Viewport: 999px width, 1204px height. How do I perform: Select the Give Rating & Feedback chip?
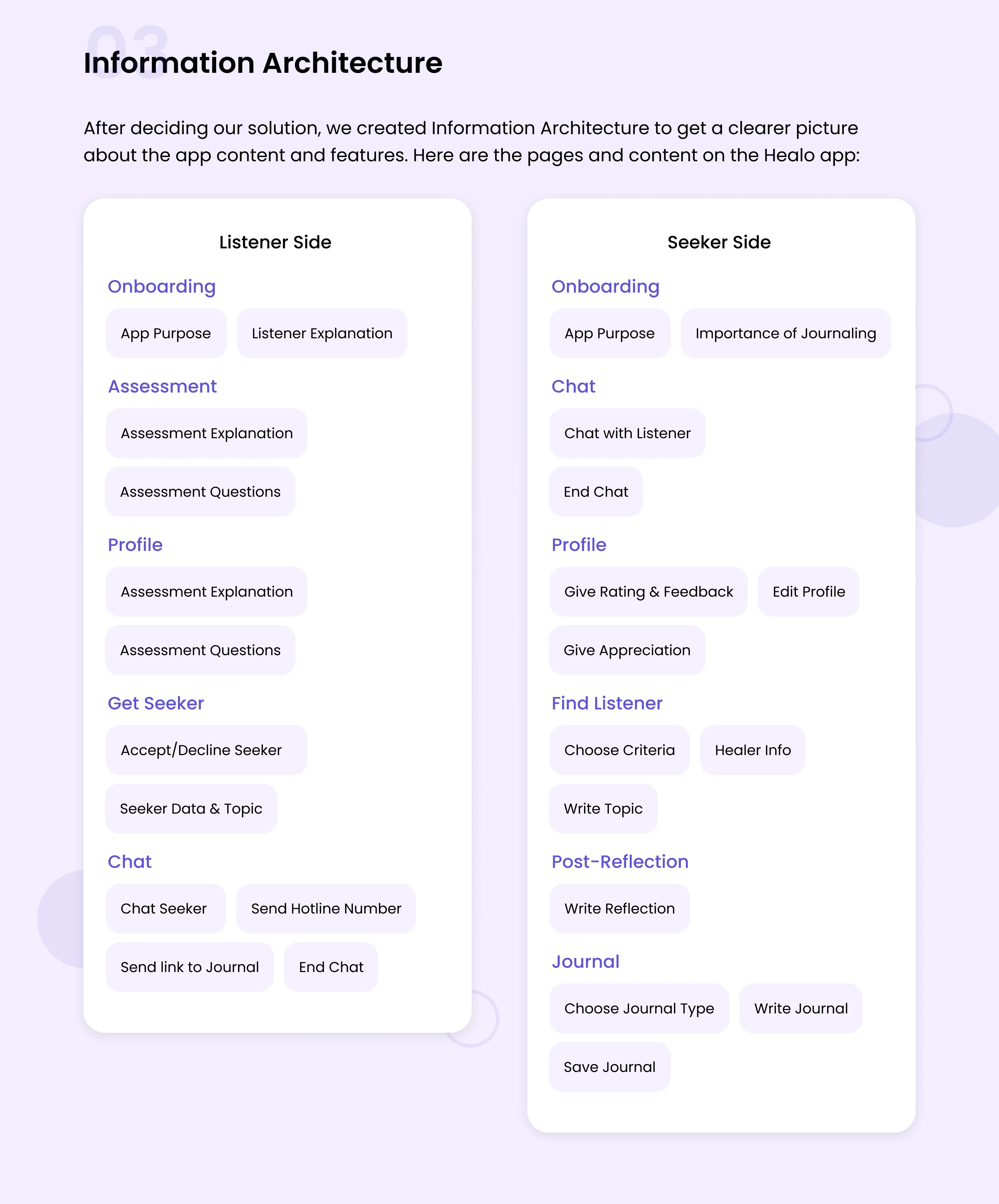point(648,592)
